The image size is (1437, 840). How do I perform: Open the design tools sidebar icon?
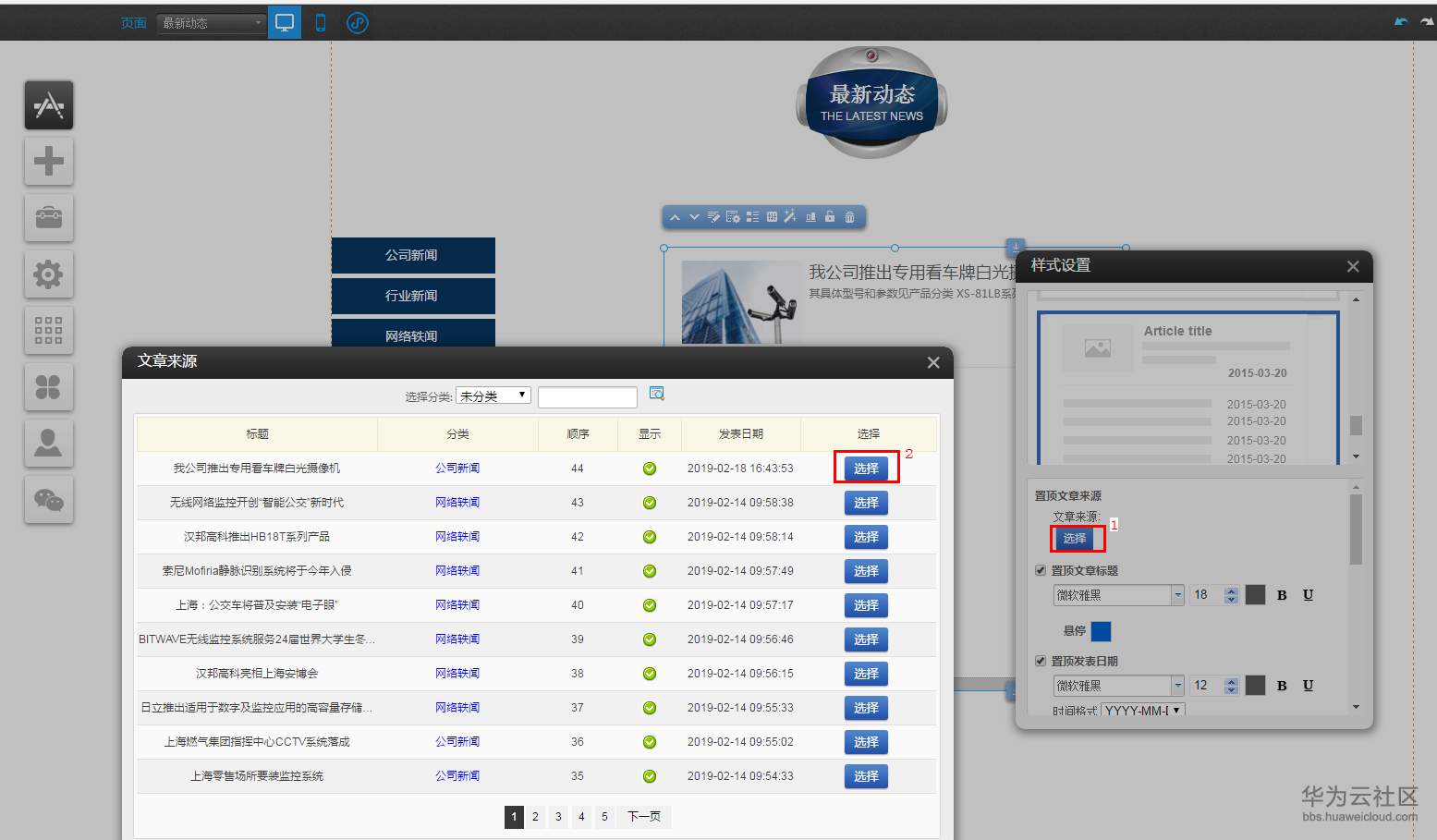(x=49, y=105)
